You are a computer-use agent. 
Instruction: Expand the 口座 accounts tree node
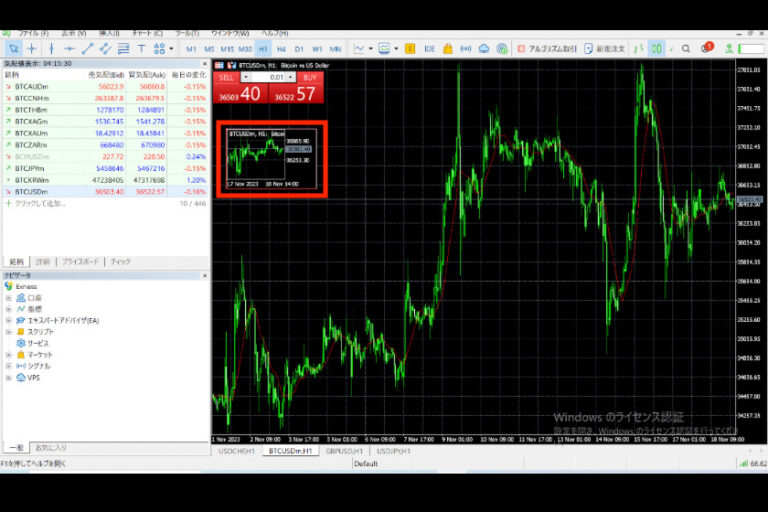tap(8, 298)
